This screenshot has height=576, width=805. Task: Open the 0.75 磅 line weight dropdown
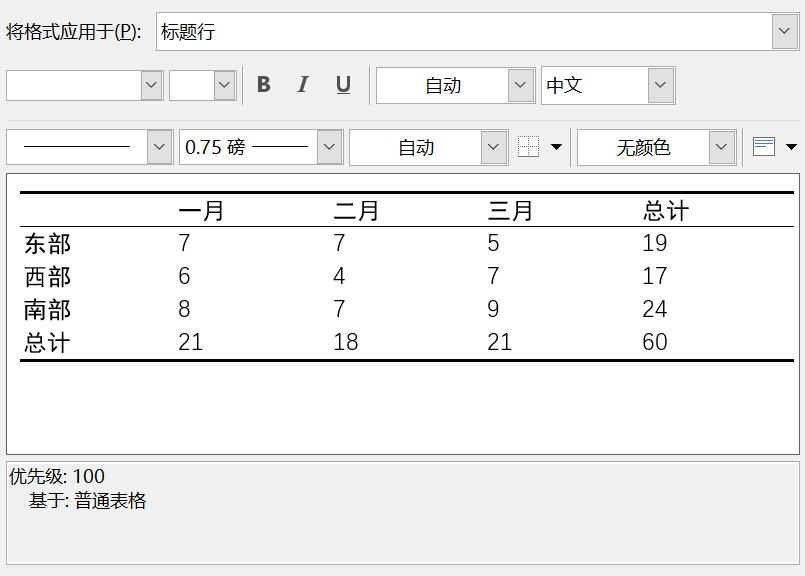(329, 147)
